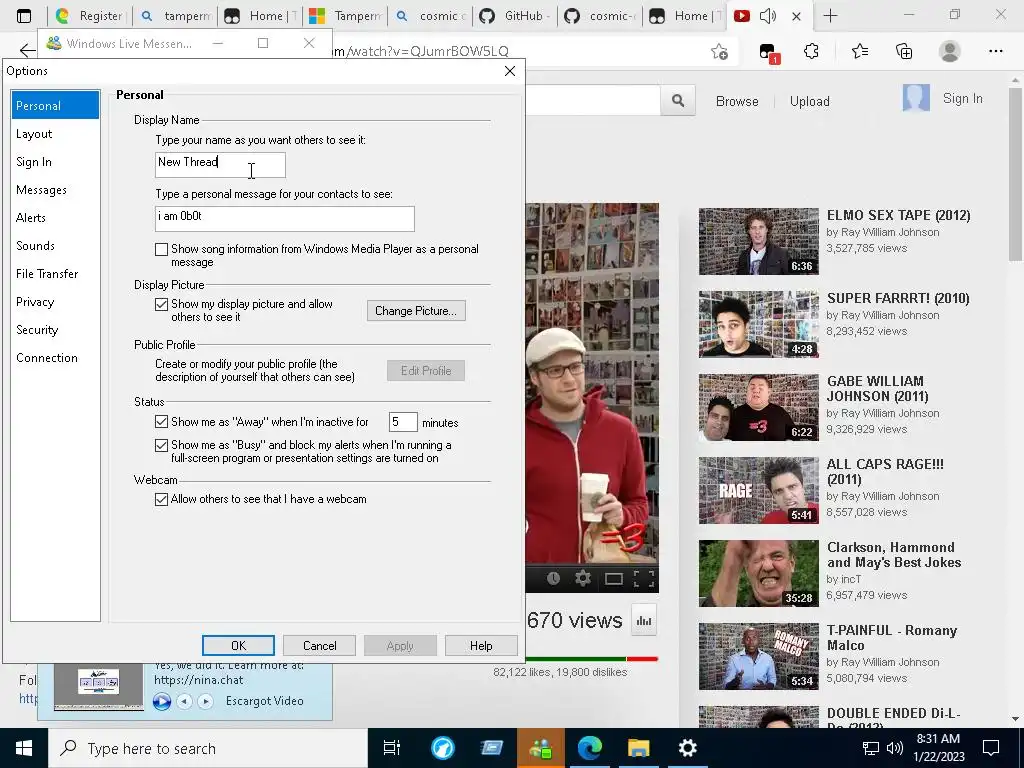Open GABE WILLIAM JOHNSON (2011) video

click(x=878, y=389)
